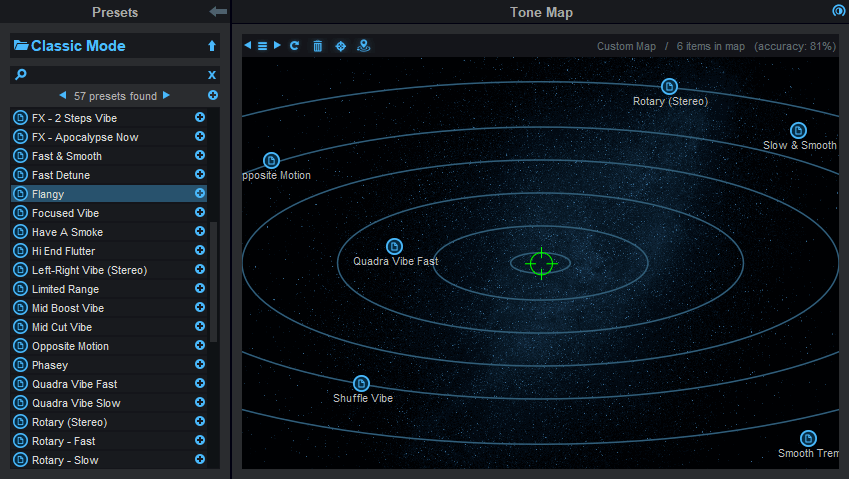
Task: Click Quadra Vibe Fast node on map
Action: click(x=394, y=246)
